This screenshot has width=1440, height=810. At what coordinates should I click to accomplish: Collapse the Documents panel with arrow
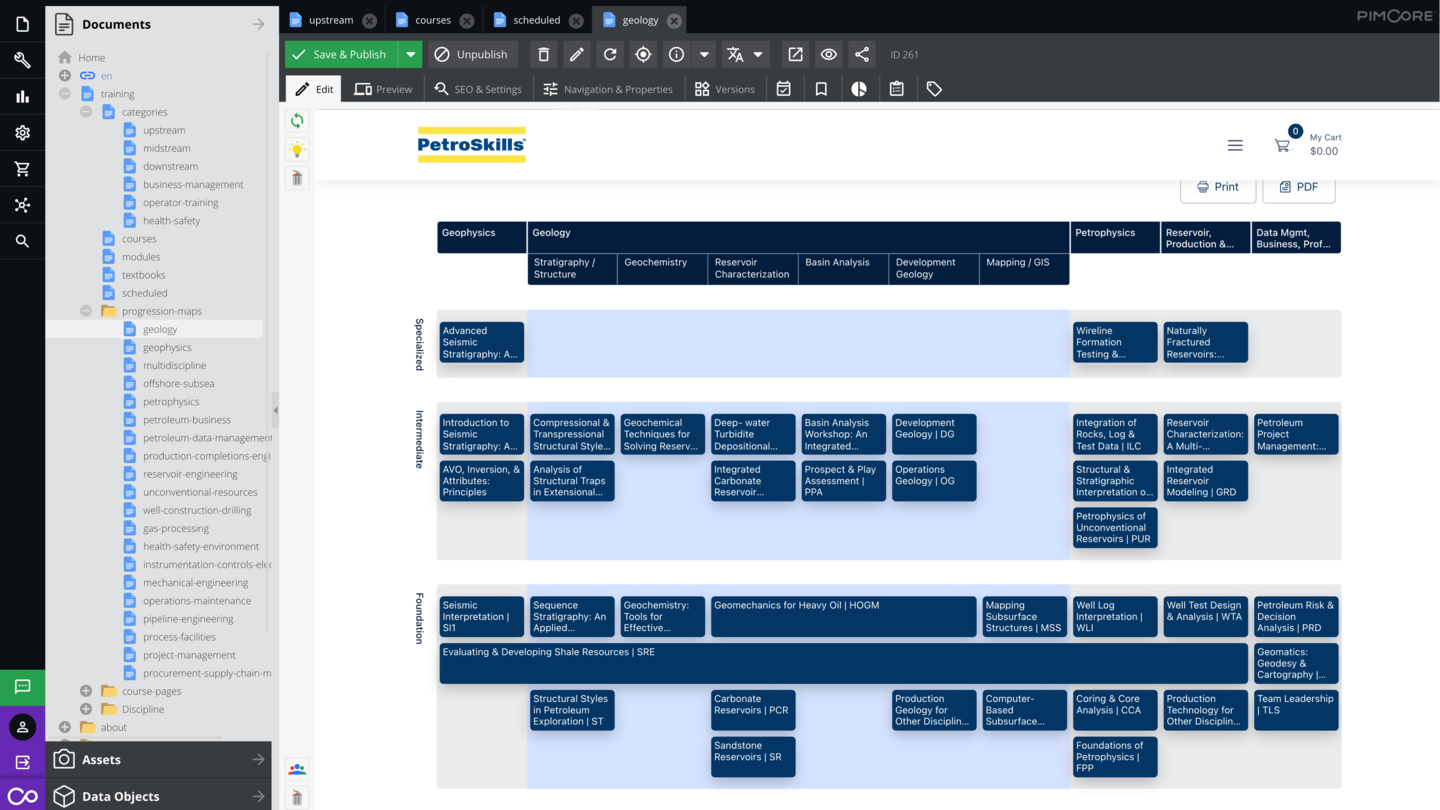(258, 24)
